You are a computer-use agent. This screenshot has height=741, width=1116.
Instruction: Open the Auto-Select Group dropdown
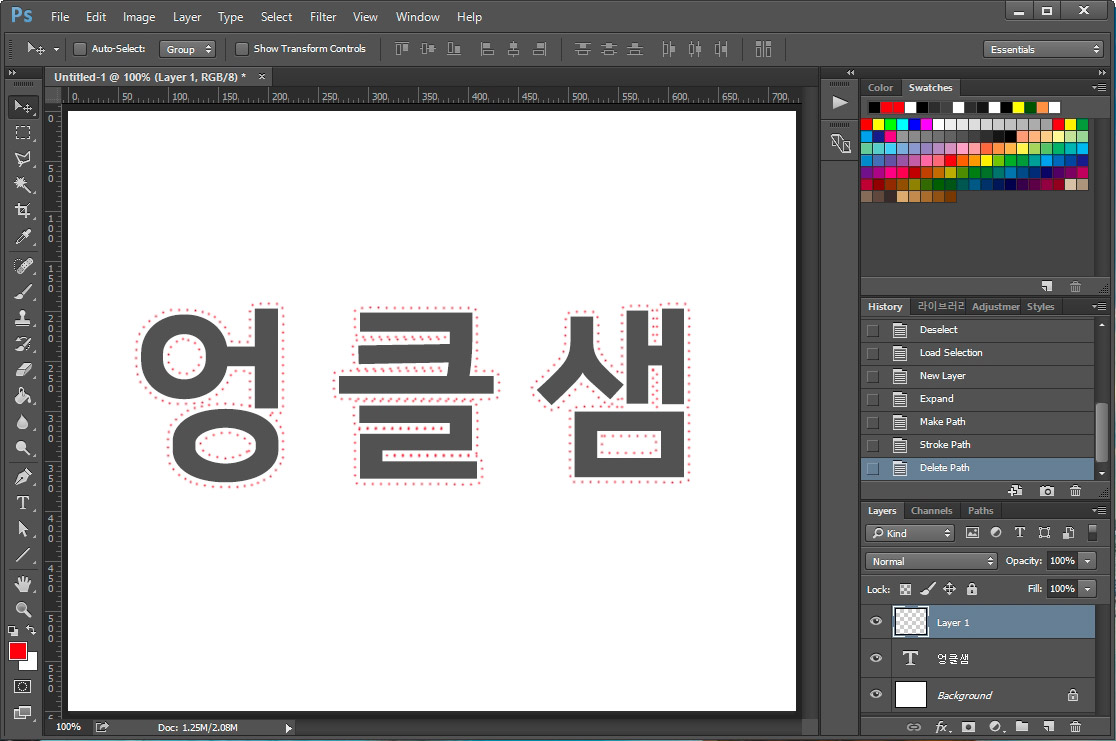point(187,49)
